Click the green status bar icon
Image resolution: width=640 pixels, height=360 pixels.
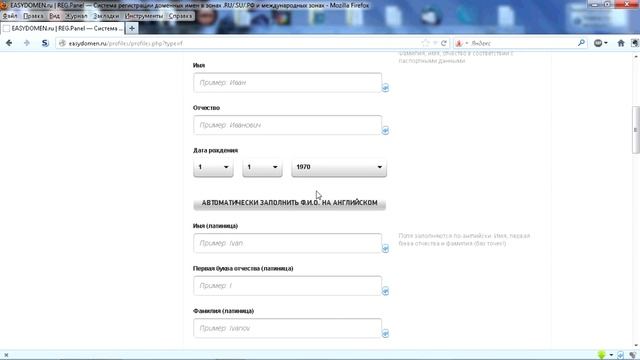(x=602, y=355)
